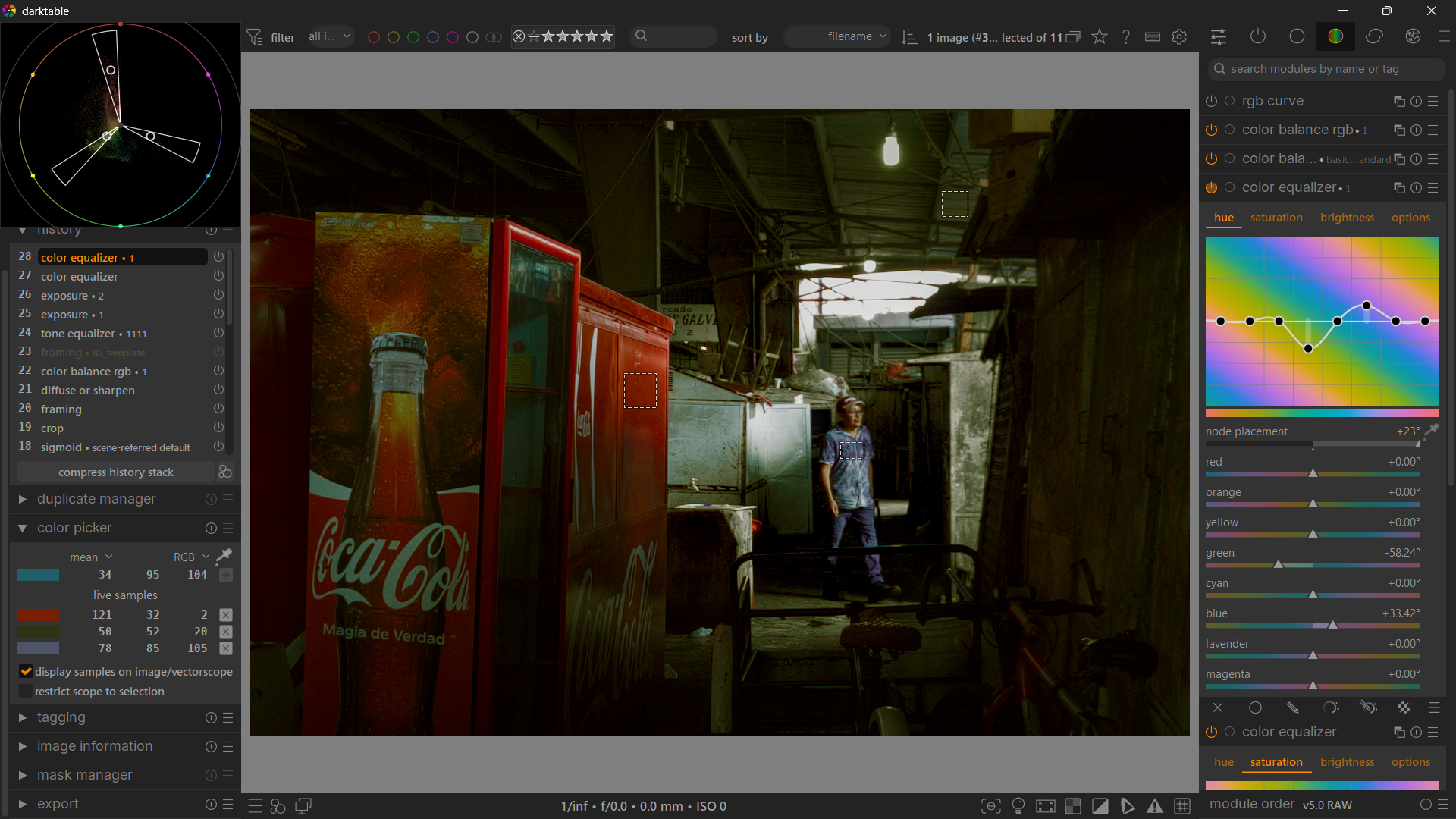Switch to saturation tab in color equalizer 1

pyautogui.click(x=1276, y=218)
